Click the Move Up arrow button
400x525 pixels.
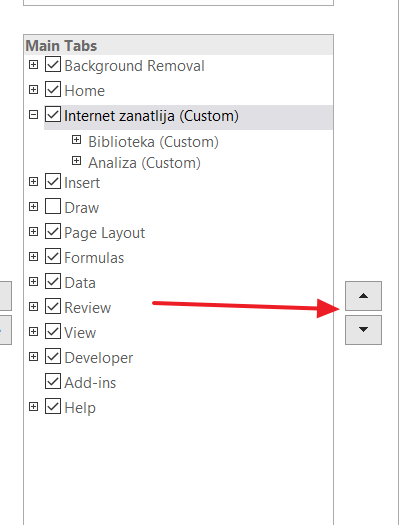(363, 296)
